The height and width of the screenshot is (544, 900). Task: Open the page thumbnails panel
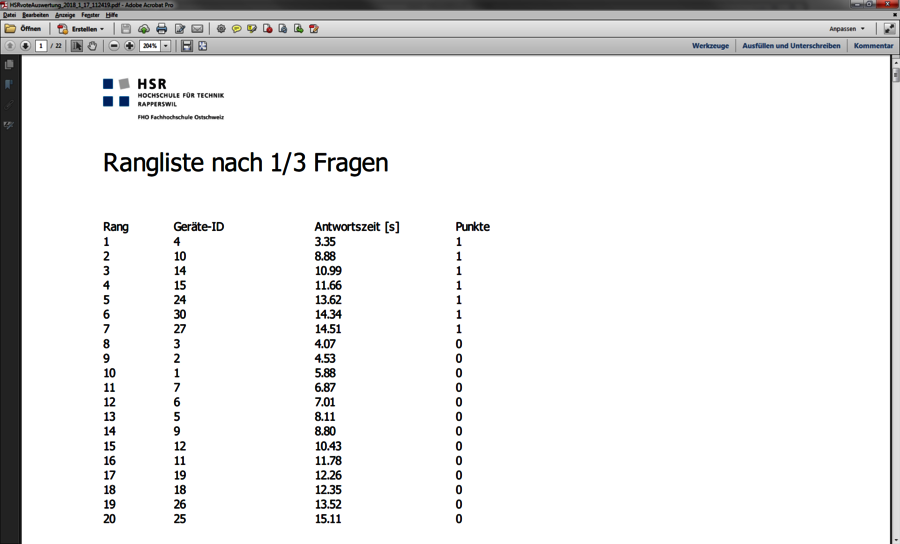click(9, 65)
